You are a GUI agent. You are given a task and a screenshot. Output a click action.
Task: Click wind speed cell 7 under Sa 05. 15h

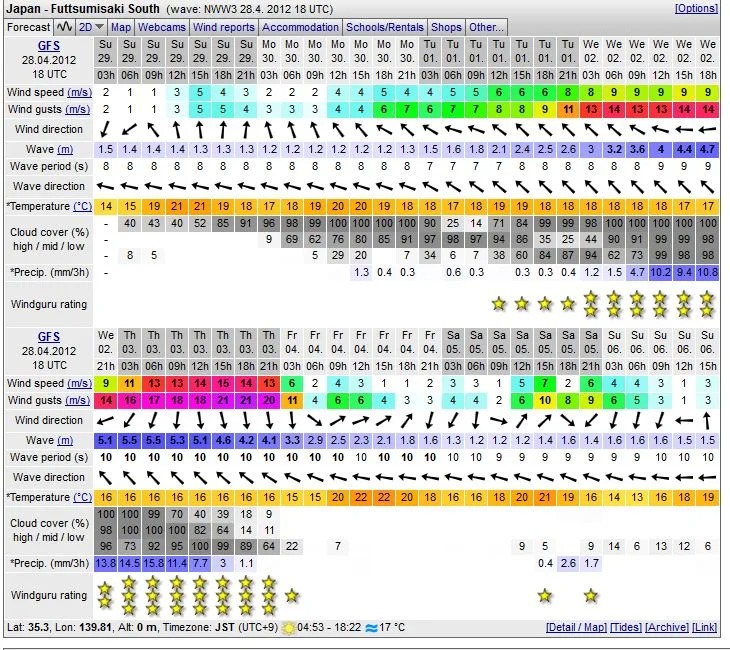point(545,383)
